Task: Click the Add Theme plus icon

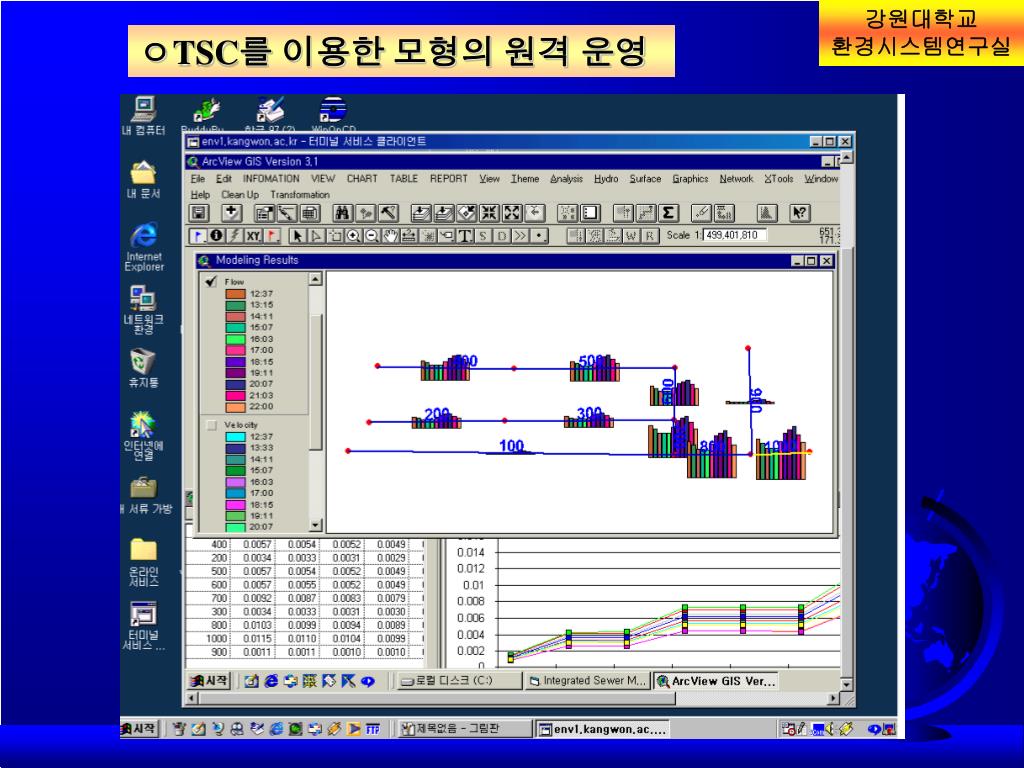Action: click(x=231, y=213)
